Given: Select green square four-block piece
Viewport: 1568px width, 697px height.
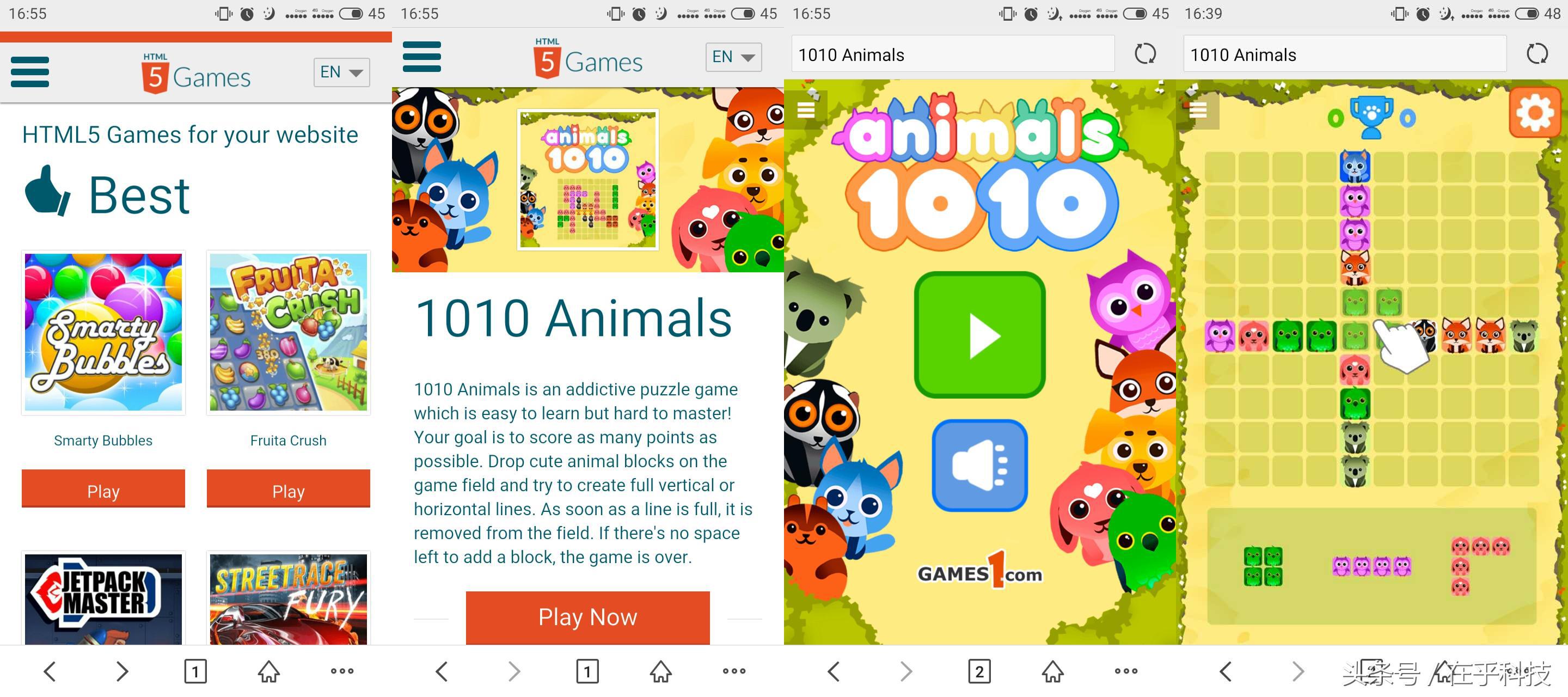Looking at the screenshot, I should click(1263, 566).
